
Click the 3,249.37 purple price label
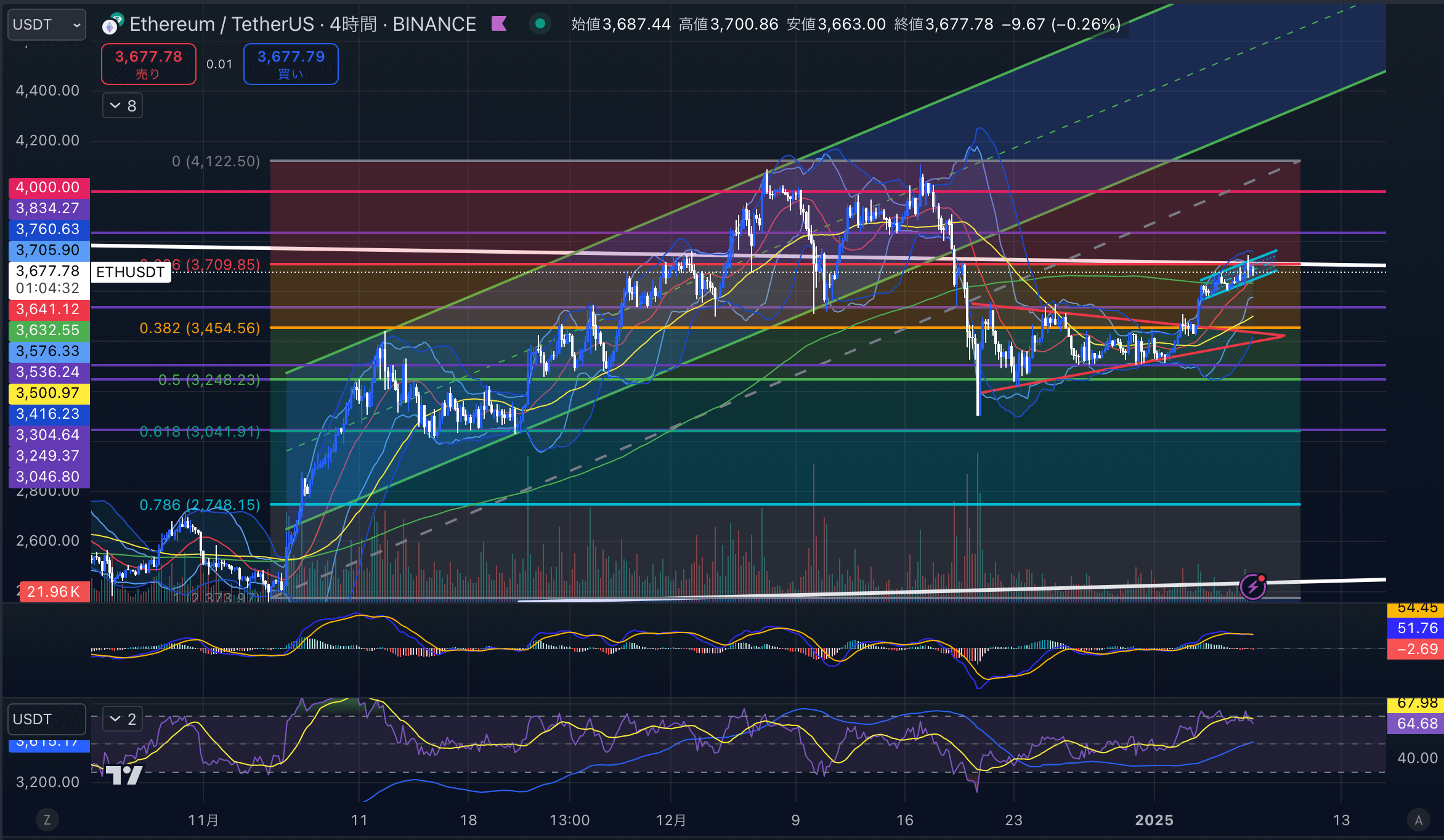[x=49, y=456]
